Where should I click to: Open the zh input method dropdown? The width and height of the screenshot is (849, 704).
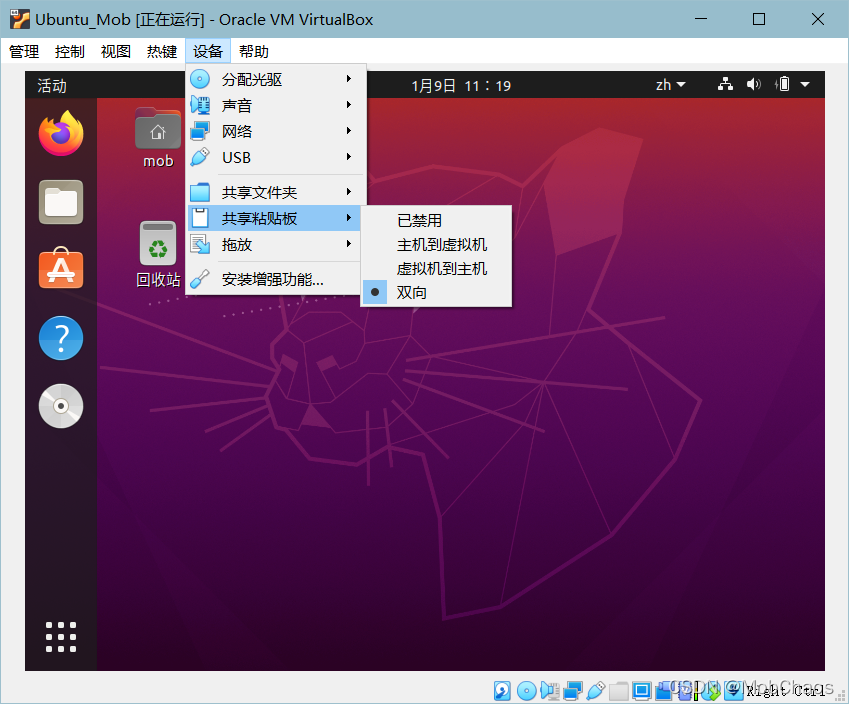click(670, 85)
